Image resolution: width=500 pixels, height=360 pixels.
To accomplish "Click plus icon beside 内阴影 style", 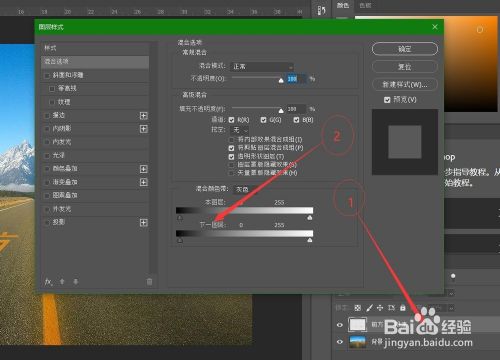I will 144,129.
